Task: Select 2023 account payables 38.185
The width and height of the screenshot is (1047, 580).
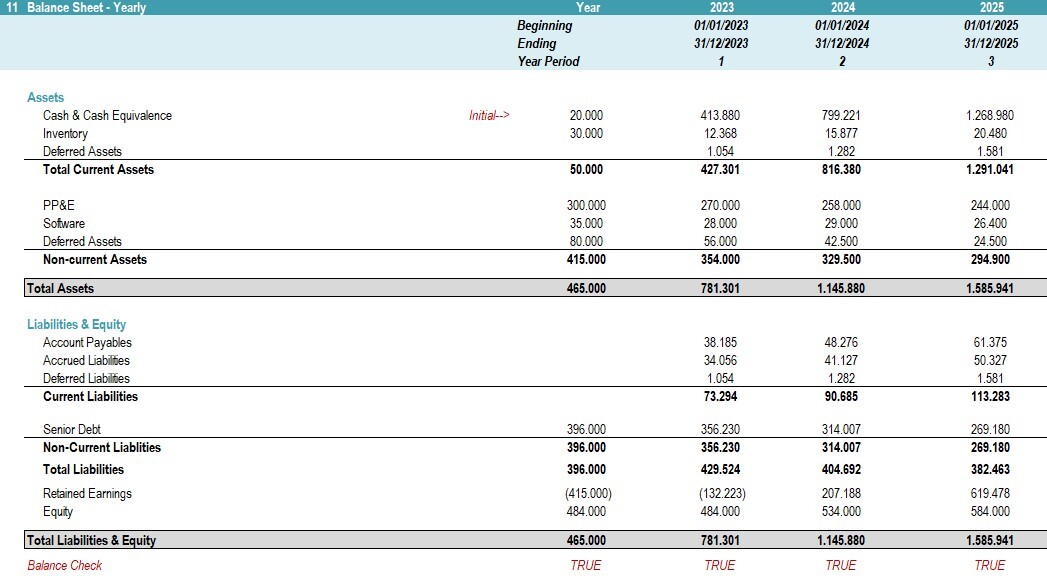Action: [720, 342]
